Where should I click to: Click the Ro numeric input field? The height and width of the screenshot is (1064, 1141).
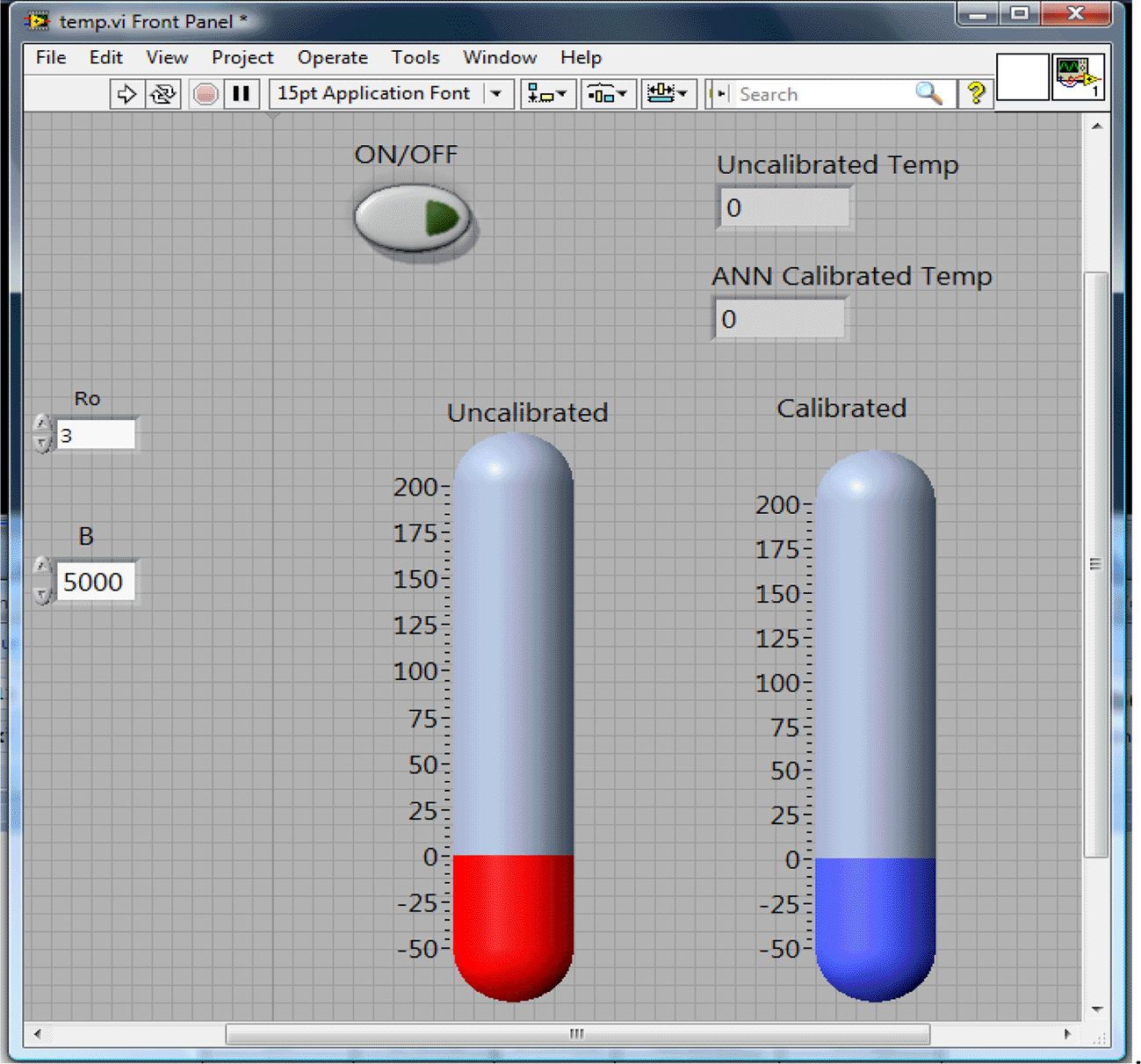pyautogui.click(x=96, y=435)
